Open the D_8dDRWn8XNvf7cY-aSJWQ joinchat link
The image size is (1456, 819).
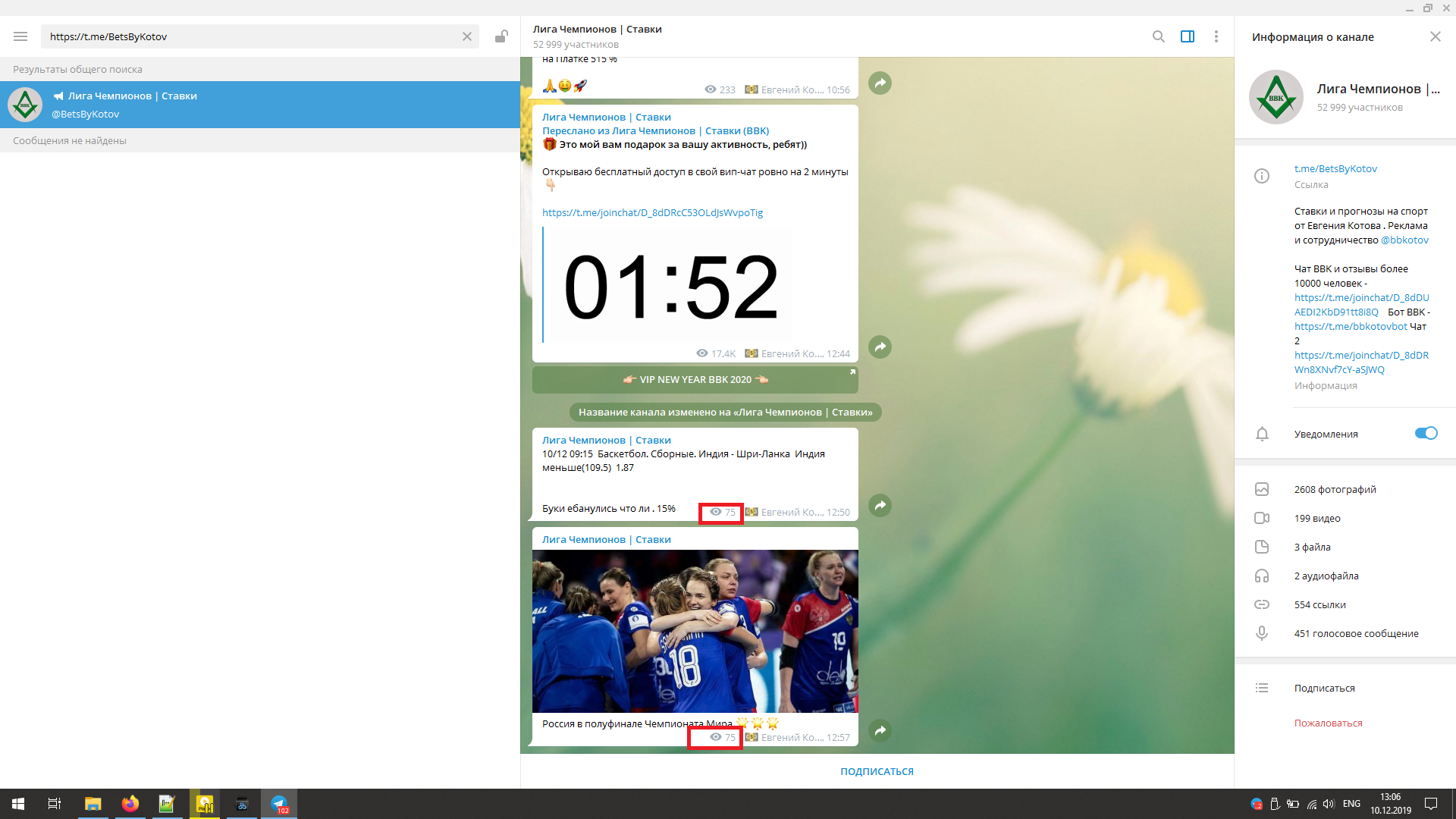1361,362
